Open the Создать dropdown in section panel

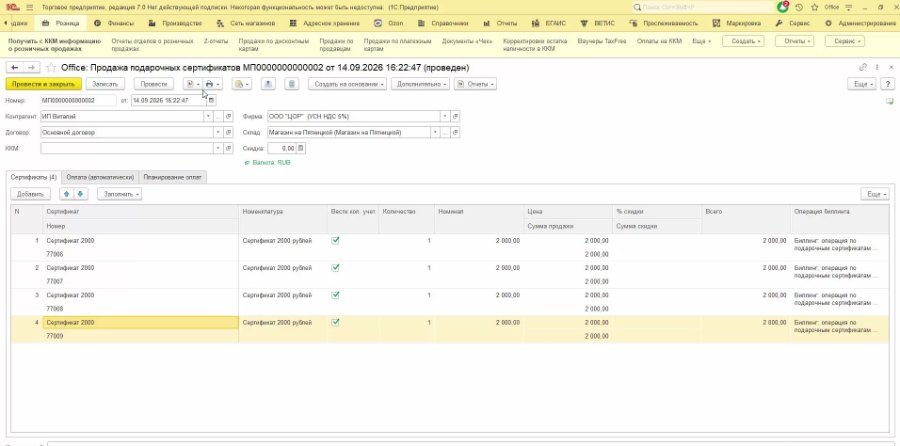point(743,41)
